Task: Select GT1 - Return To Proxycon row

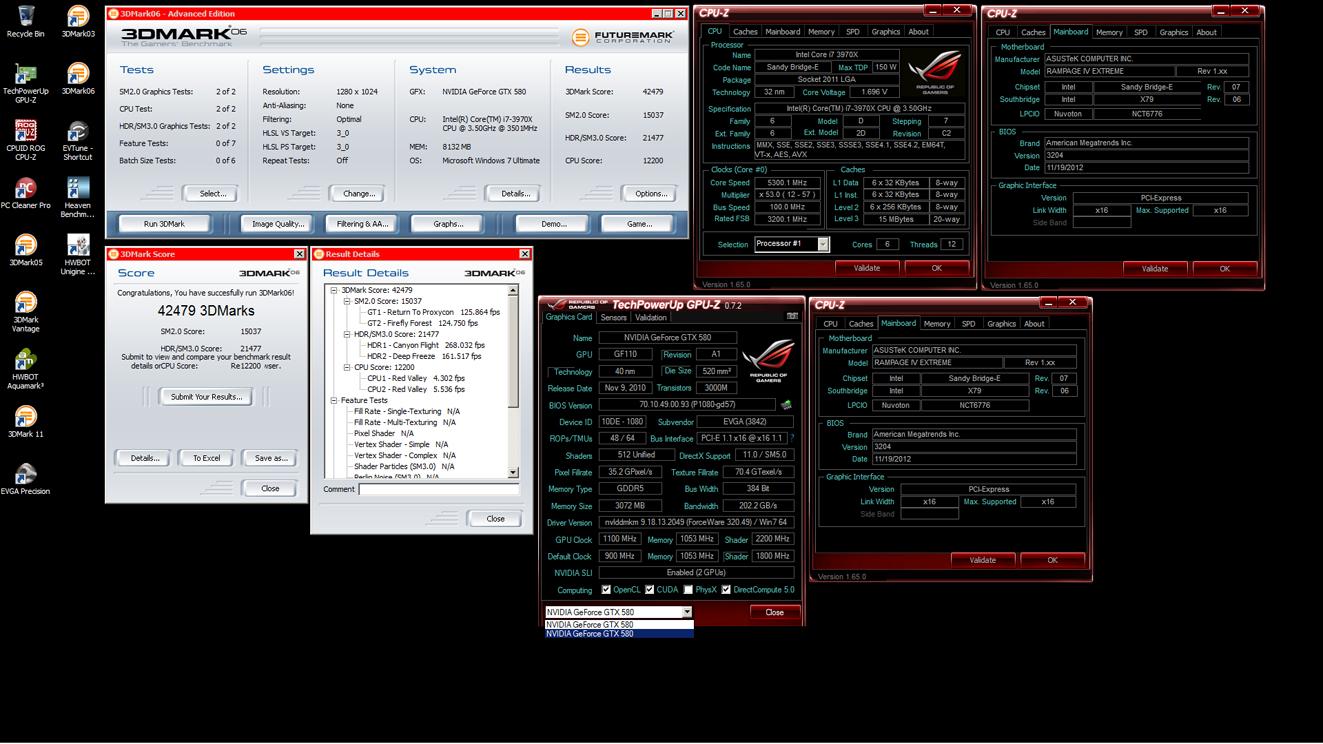Action: pyautogui.click(x=433, y=312)
